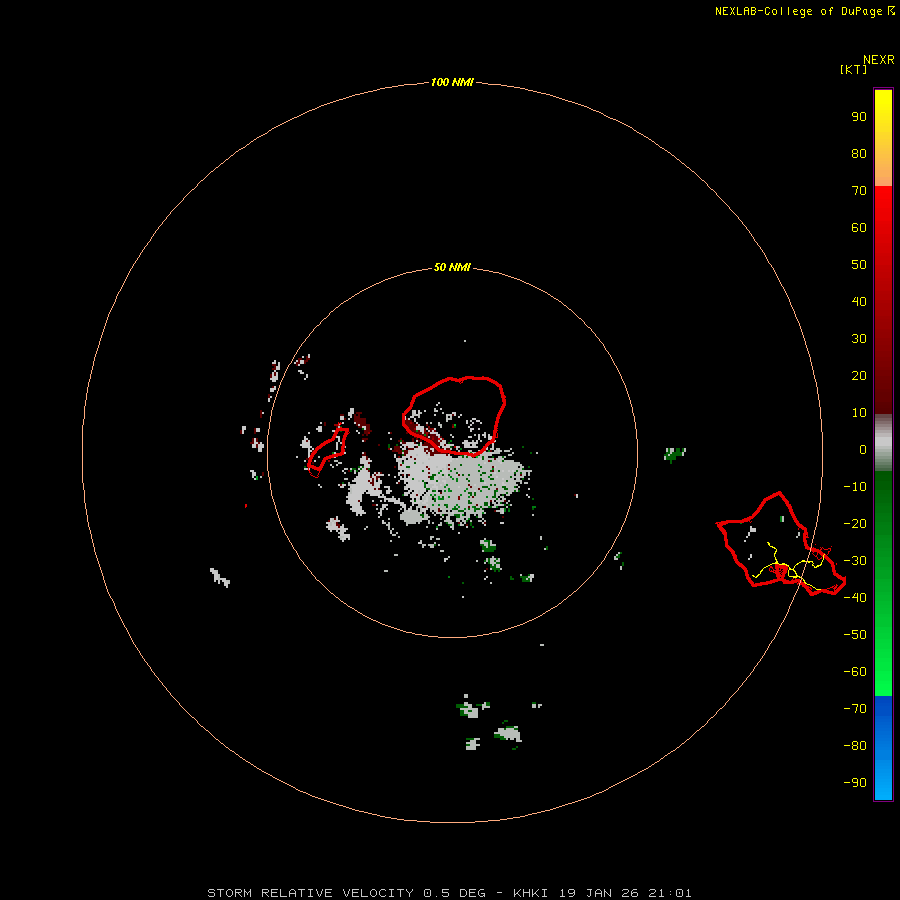Click the 30 value on the velocity scale
Image resolution: width=900 pixels, height=900 pixels.
click(x=859, y=339)
